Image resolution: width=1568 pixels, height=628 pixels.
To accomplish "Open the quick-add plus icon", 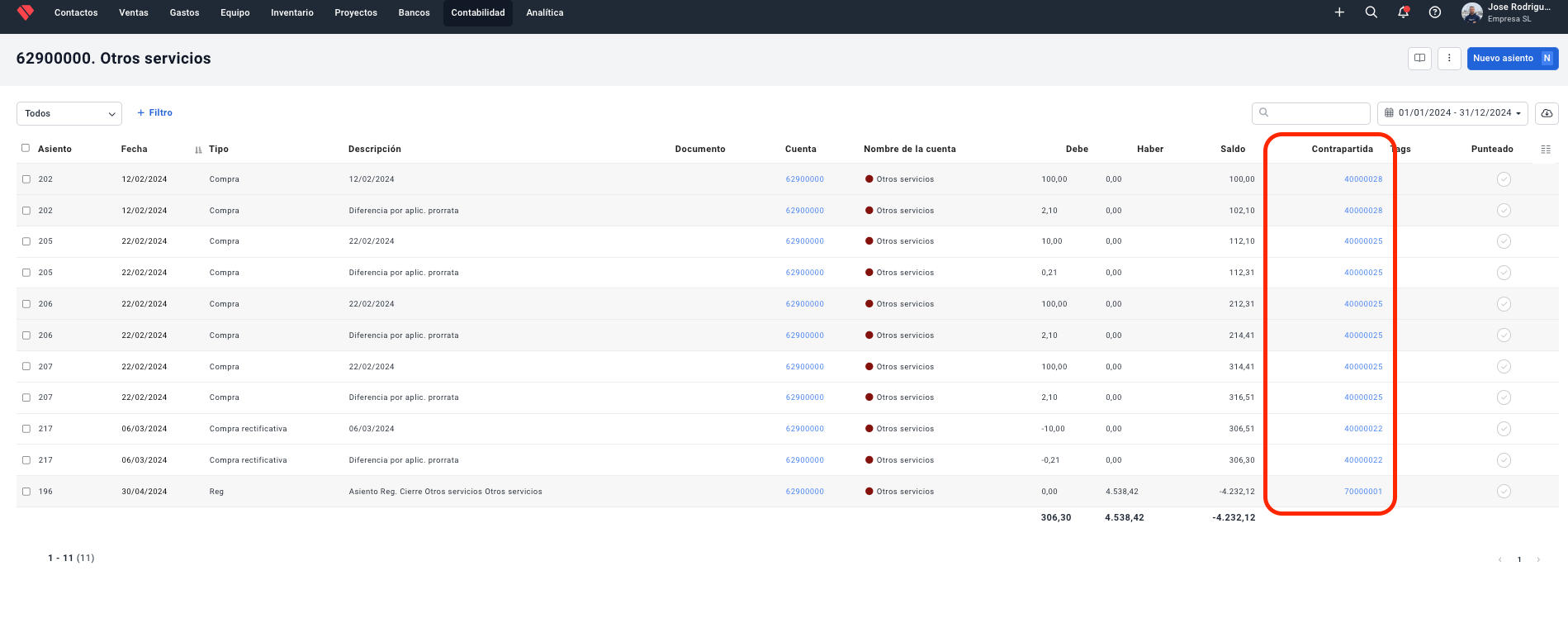I will tap(1339, 12).
